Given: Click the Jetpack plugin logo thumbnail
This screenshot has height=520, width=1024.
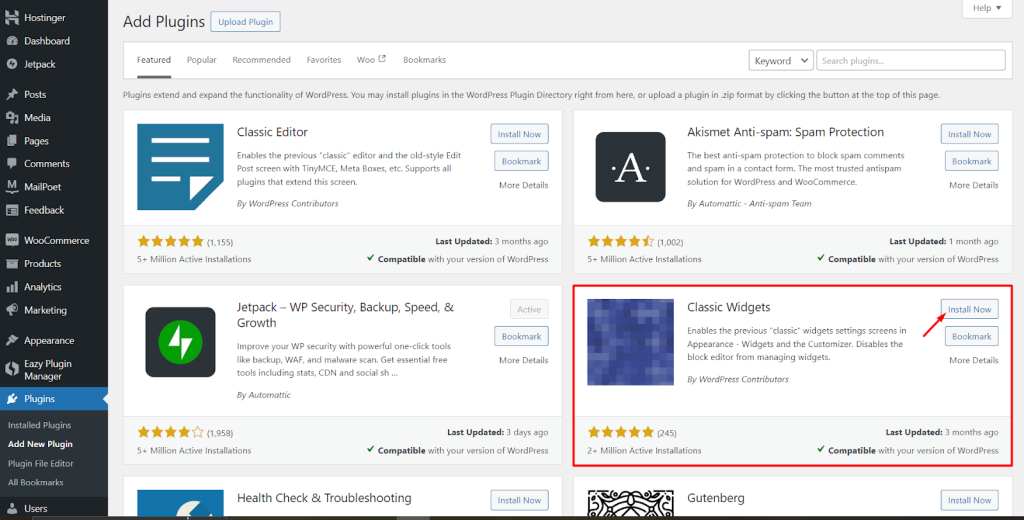Looking at the screenshot, I should pyautogui.click(x=180, y=342).
